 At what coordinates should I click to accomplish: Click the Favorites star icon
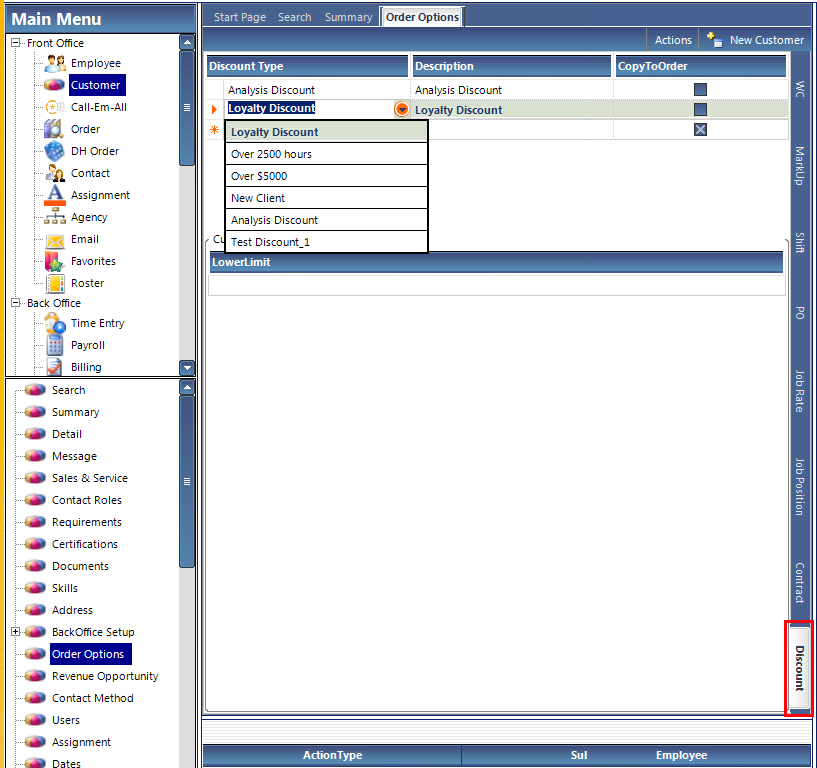tap(55, 261)
